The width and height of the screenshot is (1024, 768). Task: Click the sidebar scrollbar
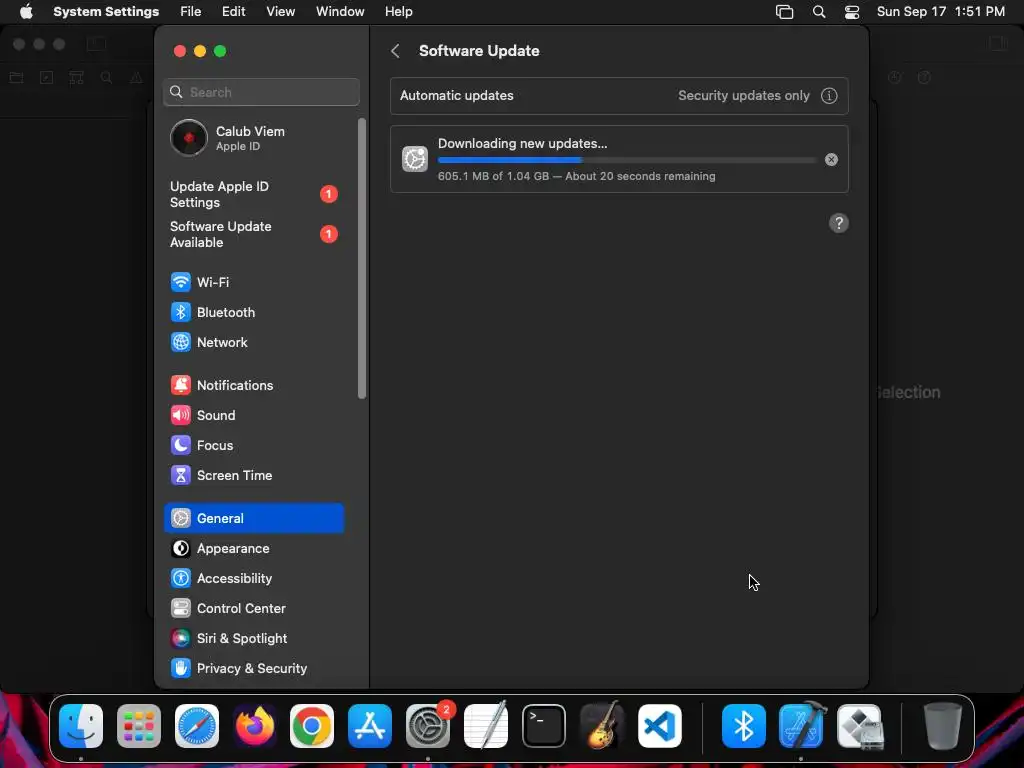coord(362,259)
